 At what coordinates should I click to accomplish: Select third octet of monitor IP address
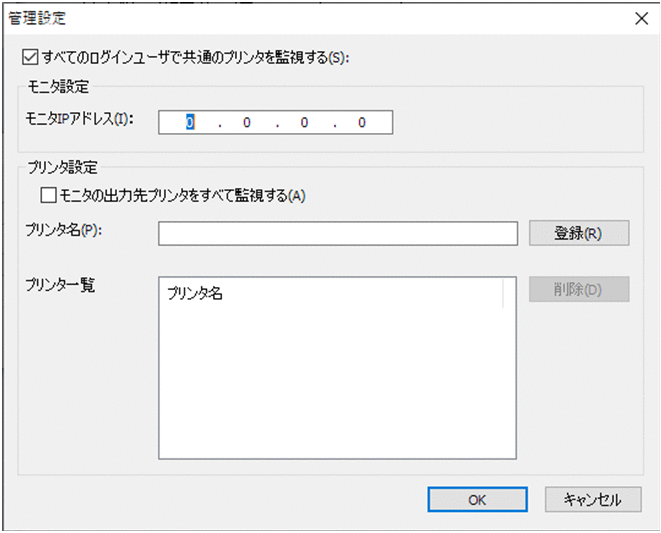[304, 123]
